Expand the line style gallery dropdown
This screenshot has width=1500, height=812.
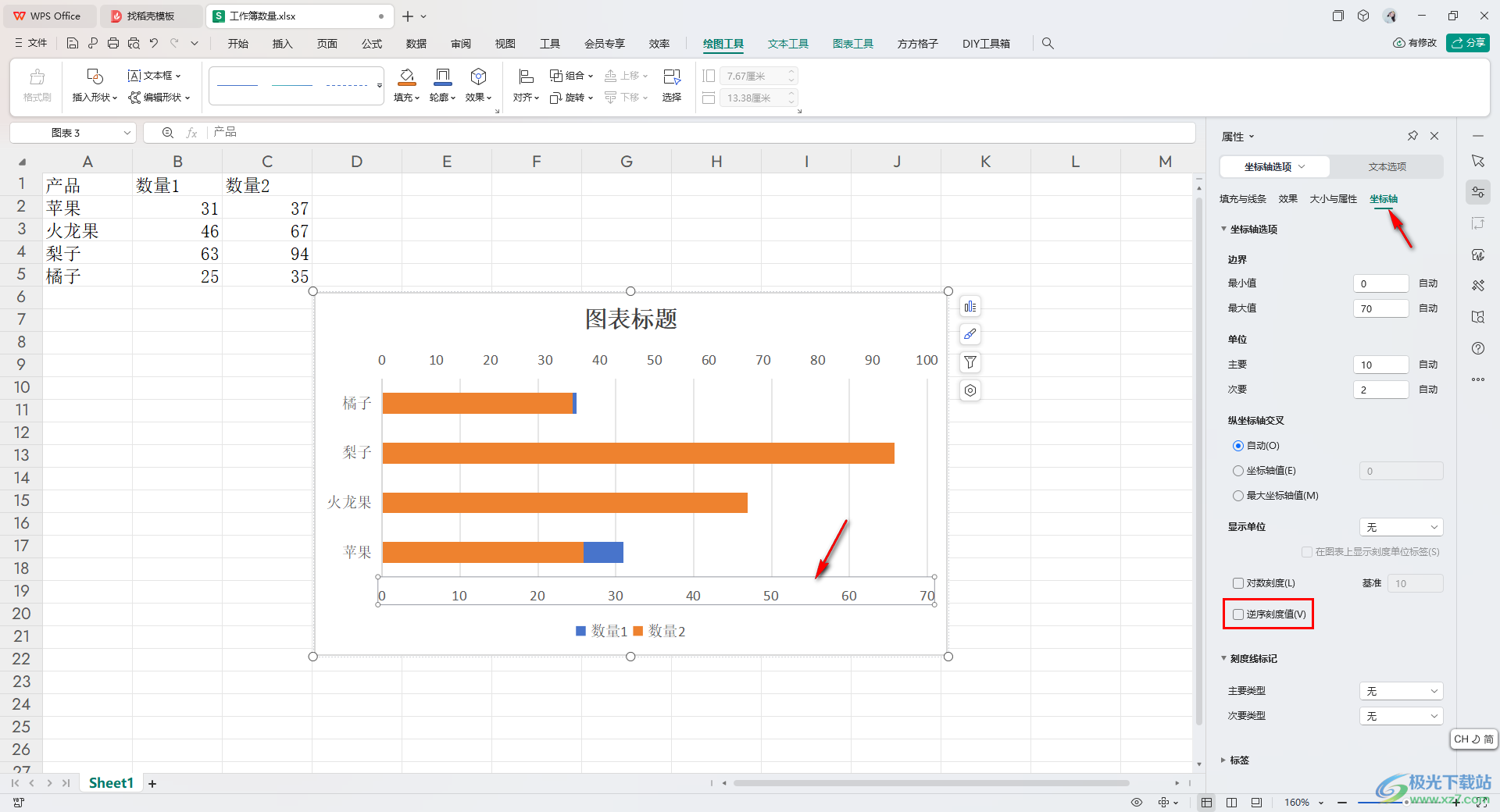(380, 86)
